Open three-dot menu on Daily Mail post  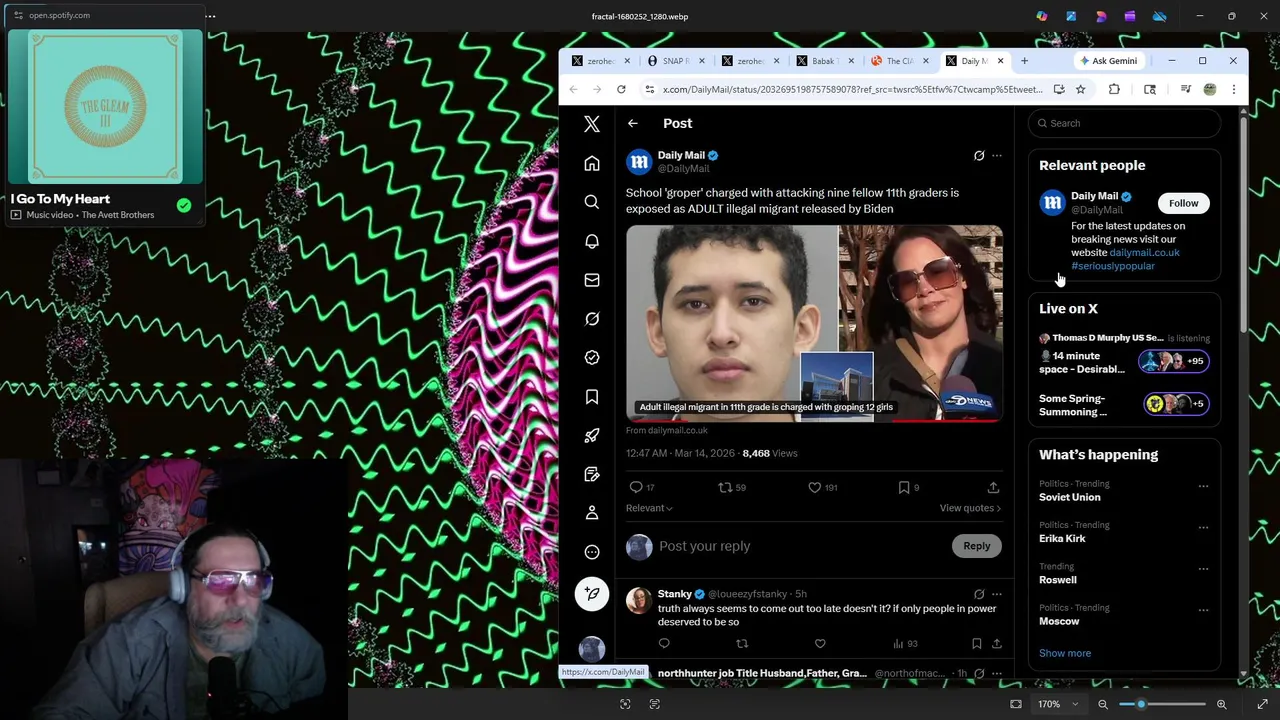pos(997,156)
